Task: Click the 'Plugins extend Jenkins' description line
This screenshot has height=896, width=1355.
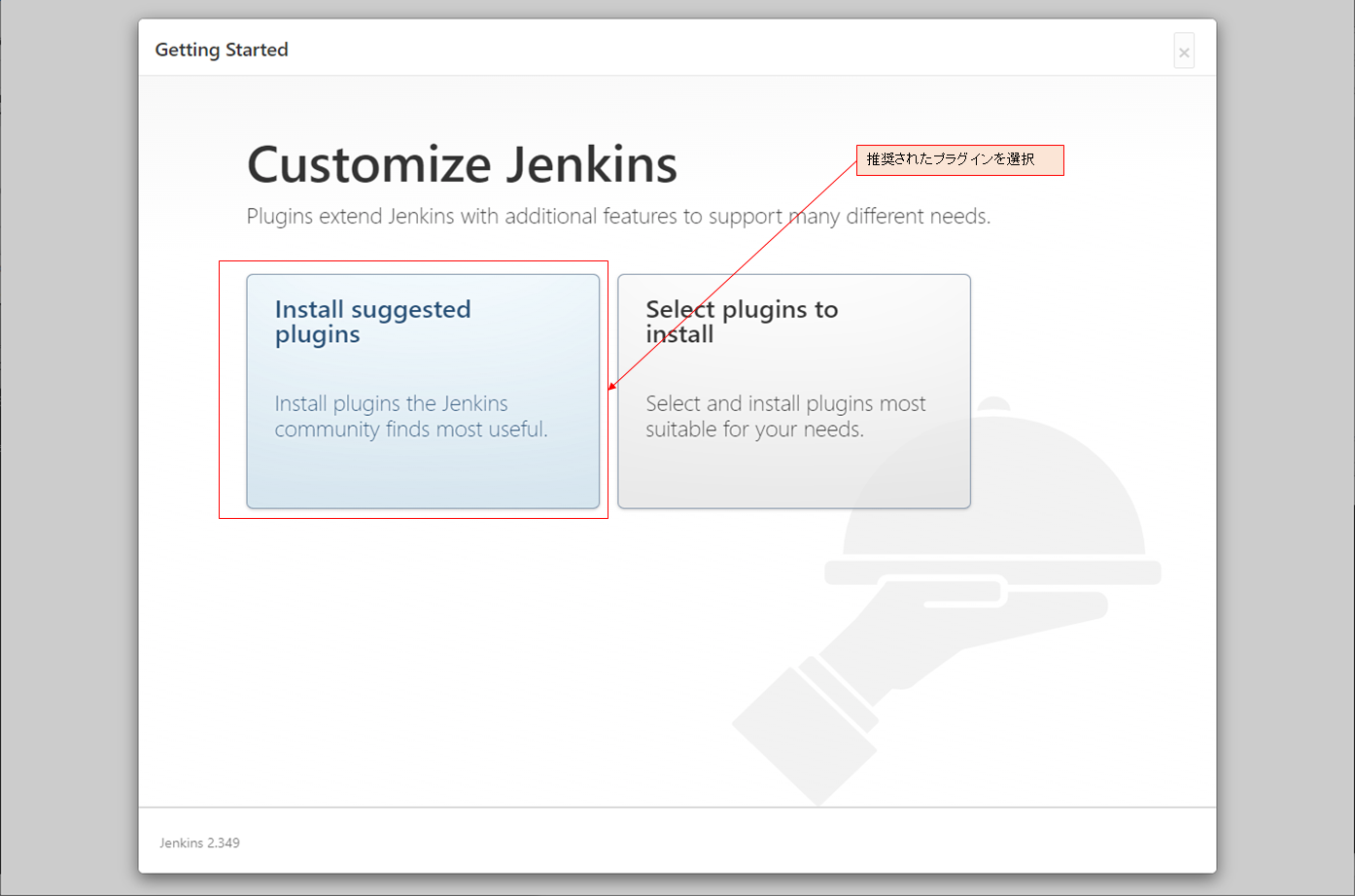Action: [618, 216]
